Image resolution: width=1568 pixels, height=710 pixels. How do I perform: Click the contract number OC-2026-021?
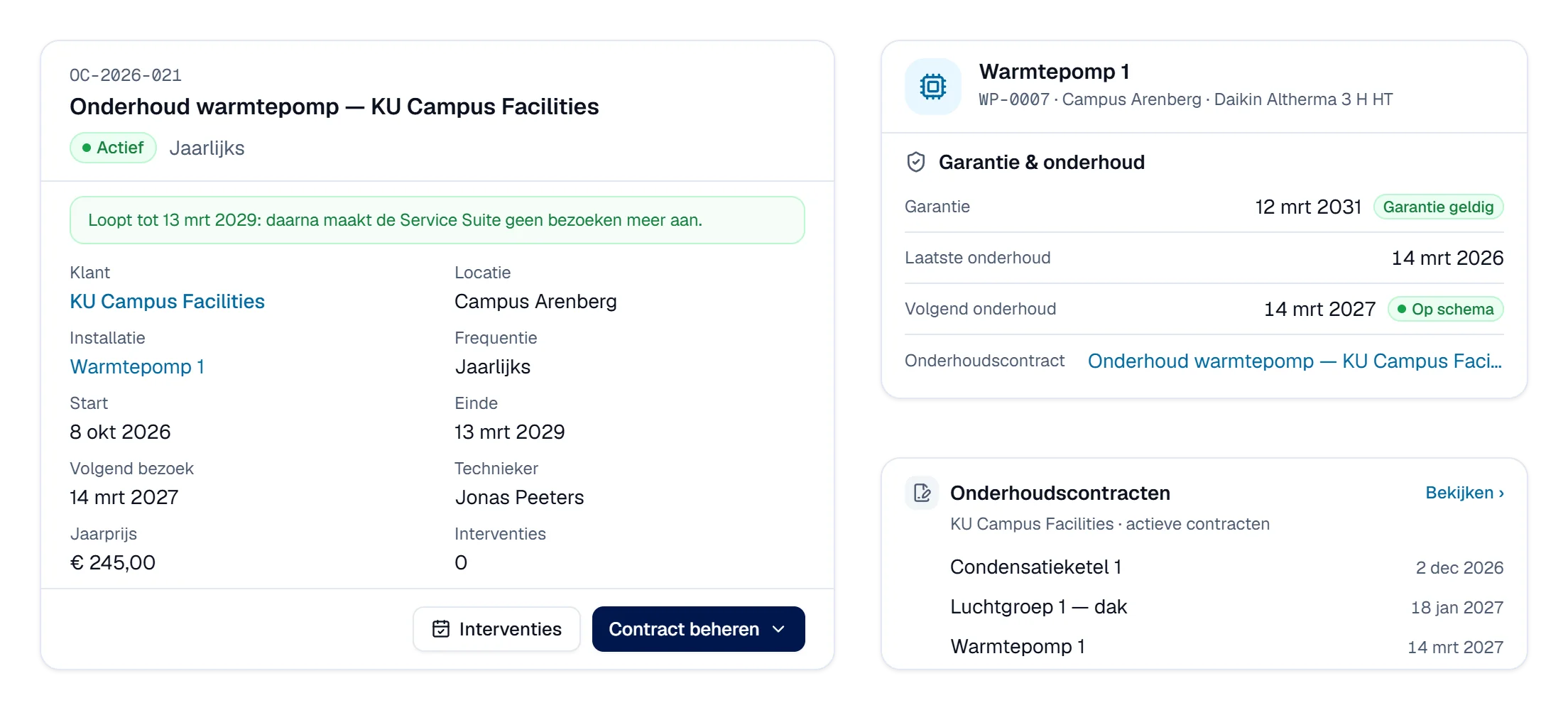pyautogui.click(x=126, y=75)
